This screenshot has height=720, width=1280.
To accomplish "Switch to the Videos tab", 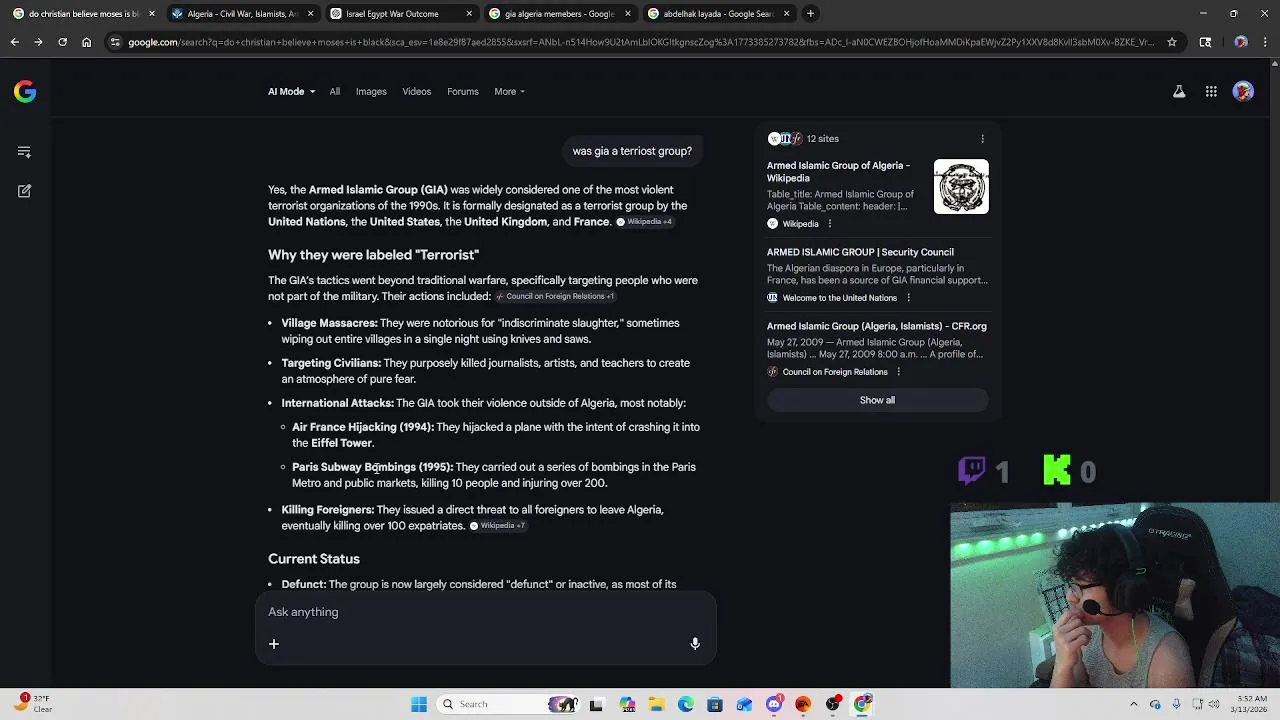I will point(417,92).
